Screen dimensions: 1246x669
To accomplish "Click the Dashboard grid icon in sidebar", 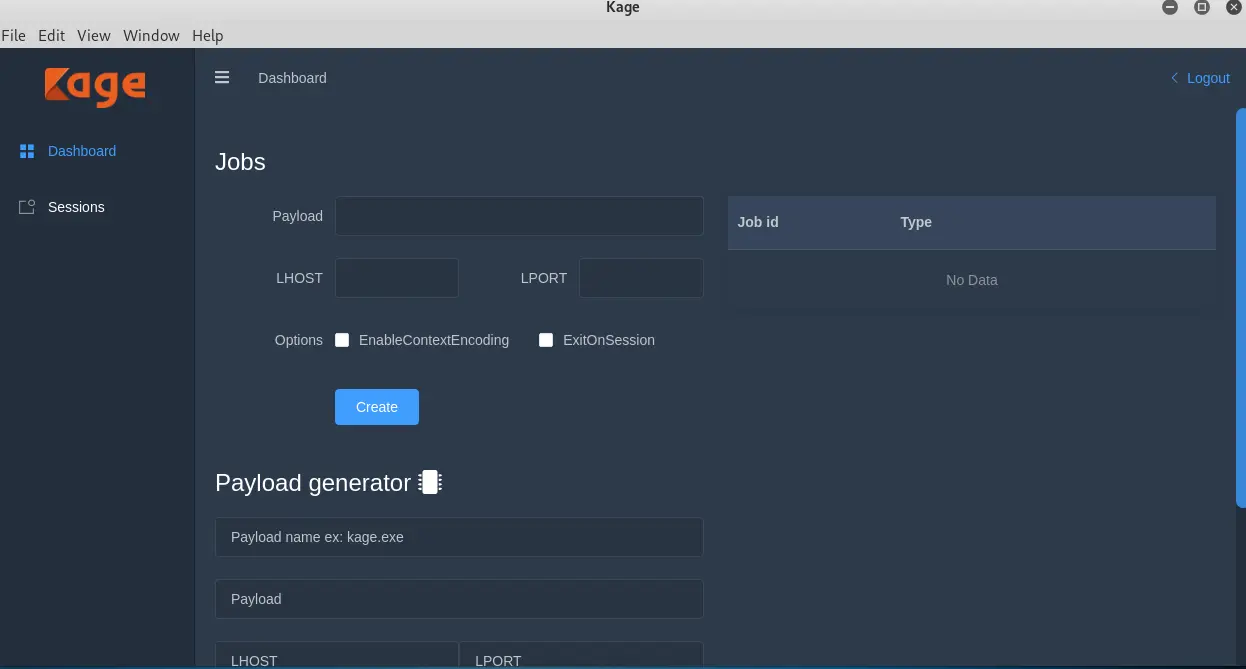I will [27, 151].
